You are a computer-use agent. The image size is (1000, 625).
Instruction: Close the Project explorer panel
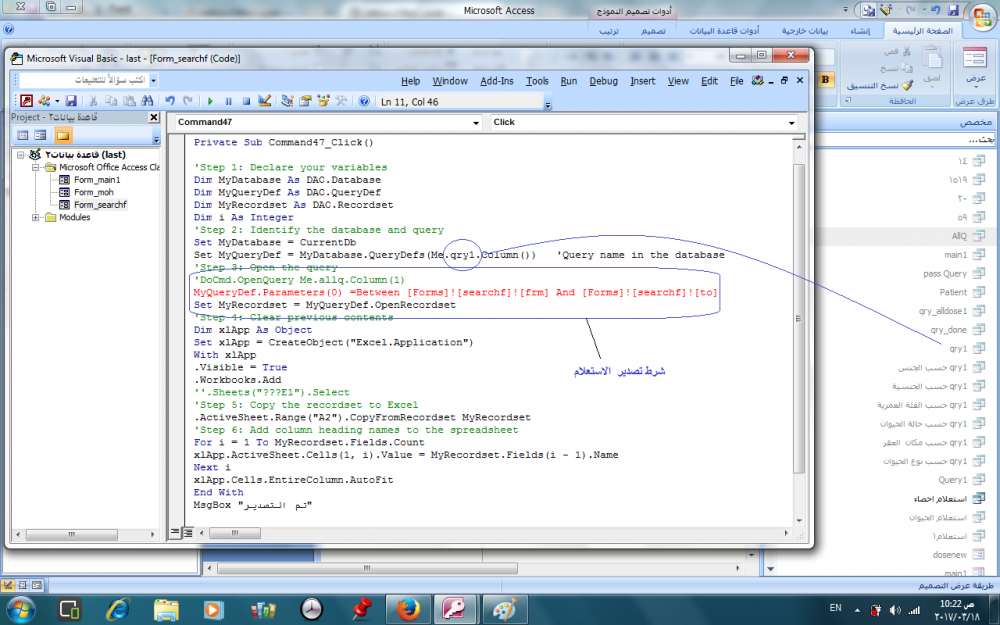pyautogui.click(x=154, y=117)
